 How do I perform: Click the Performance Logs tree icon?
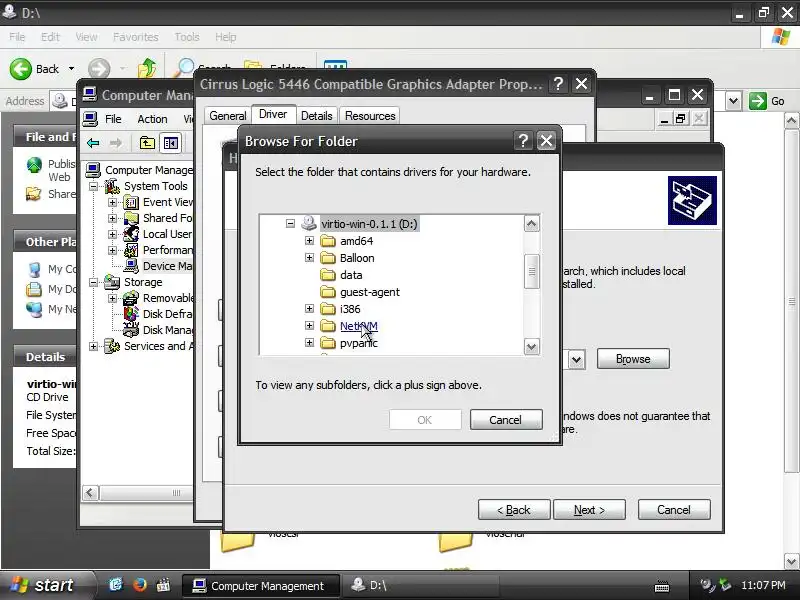131,250
